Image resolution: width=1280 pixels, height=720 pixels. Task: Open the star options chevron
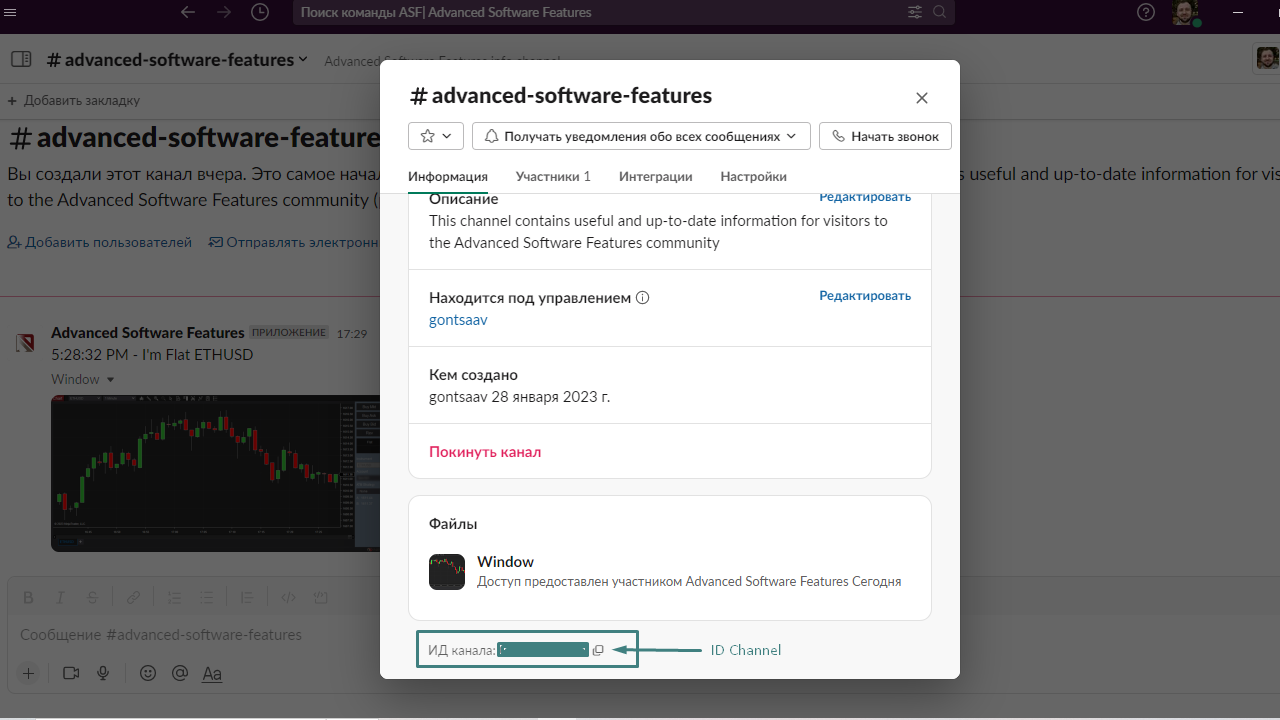click(x=446, y=135)
